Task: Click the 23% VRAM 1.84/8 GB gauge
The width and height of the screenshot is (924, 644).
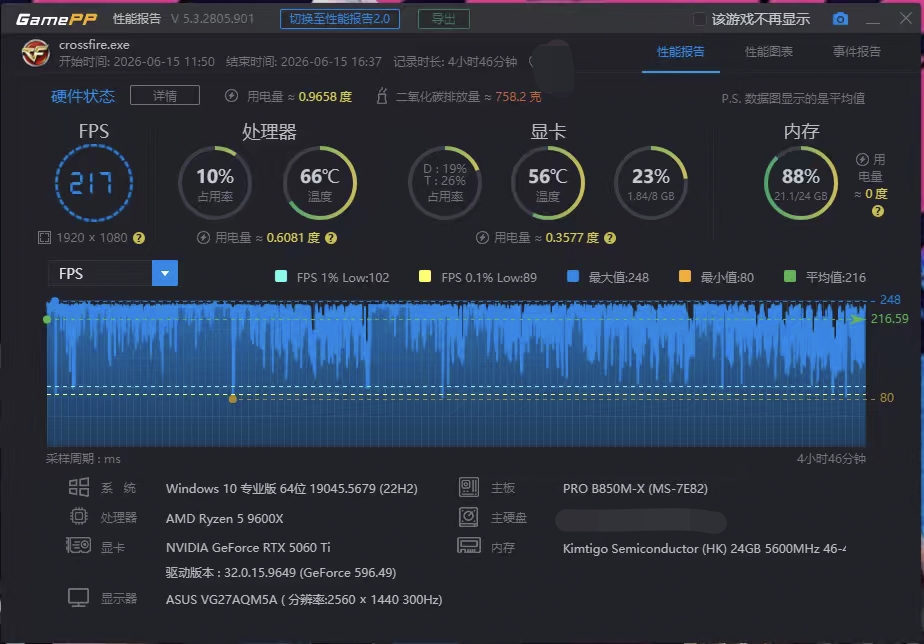Action: 651,183
